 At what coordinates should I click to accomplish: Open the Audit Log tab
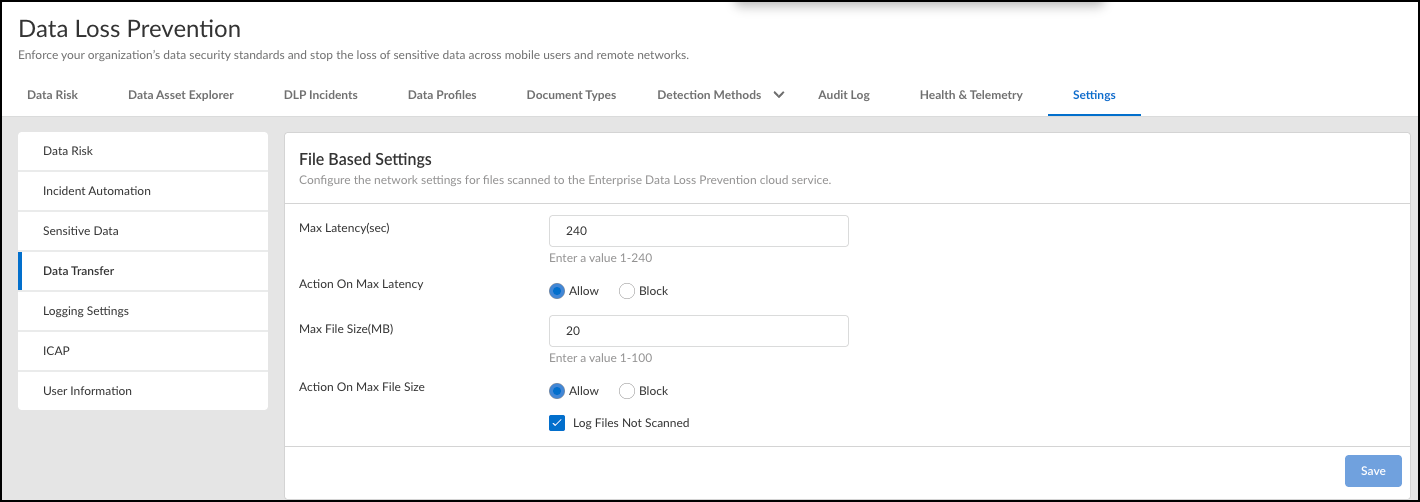(x=844, y=95)
